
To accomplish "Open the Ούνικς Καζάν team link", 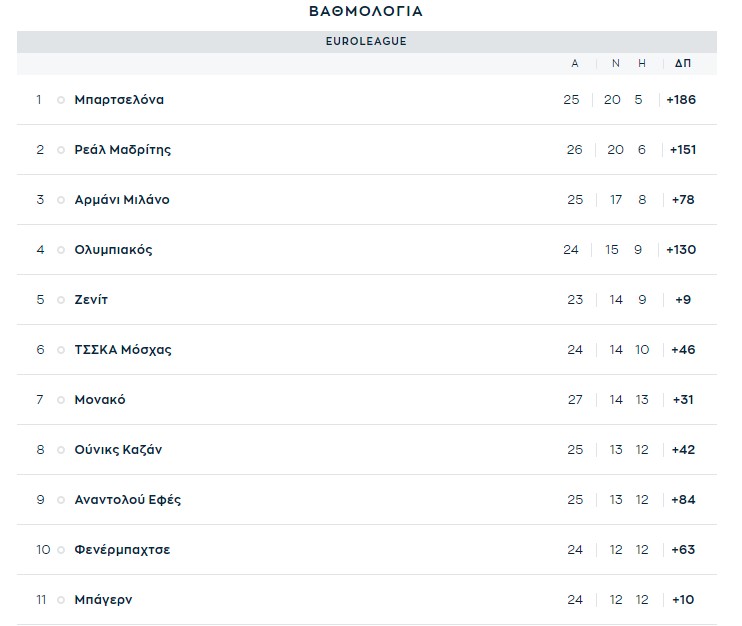I will [118, 450].
